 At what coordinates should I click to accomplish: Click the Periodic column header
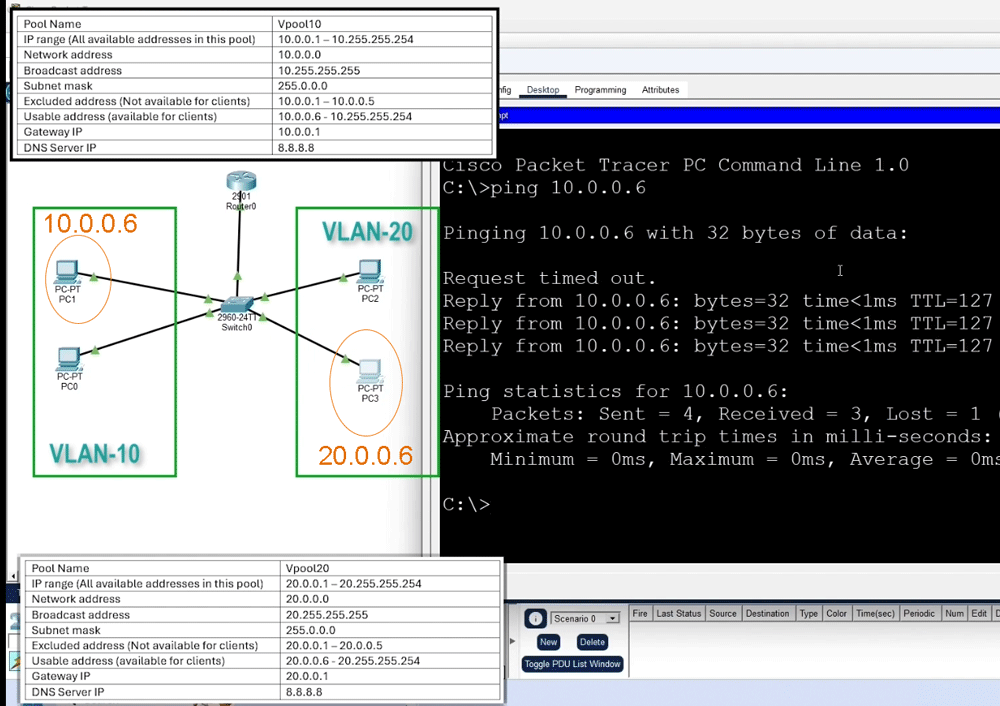click(919, 614)
